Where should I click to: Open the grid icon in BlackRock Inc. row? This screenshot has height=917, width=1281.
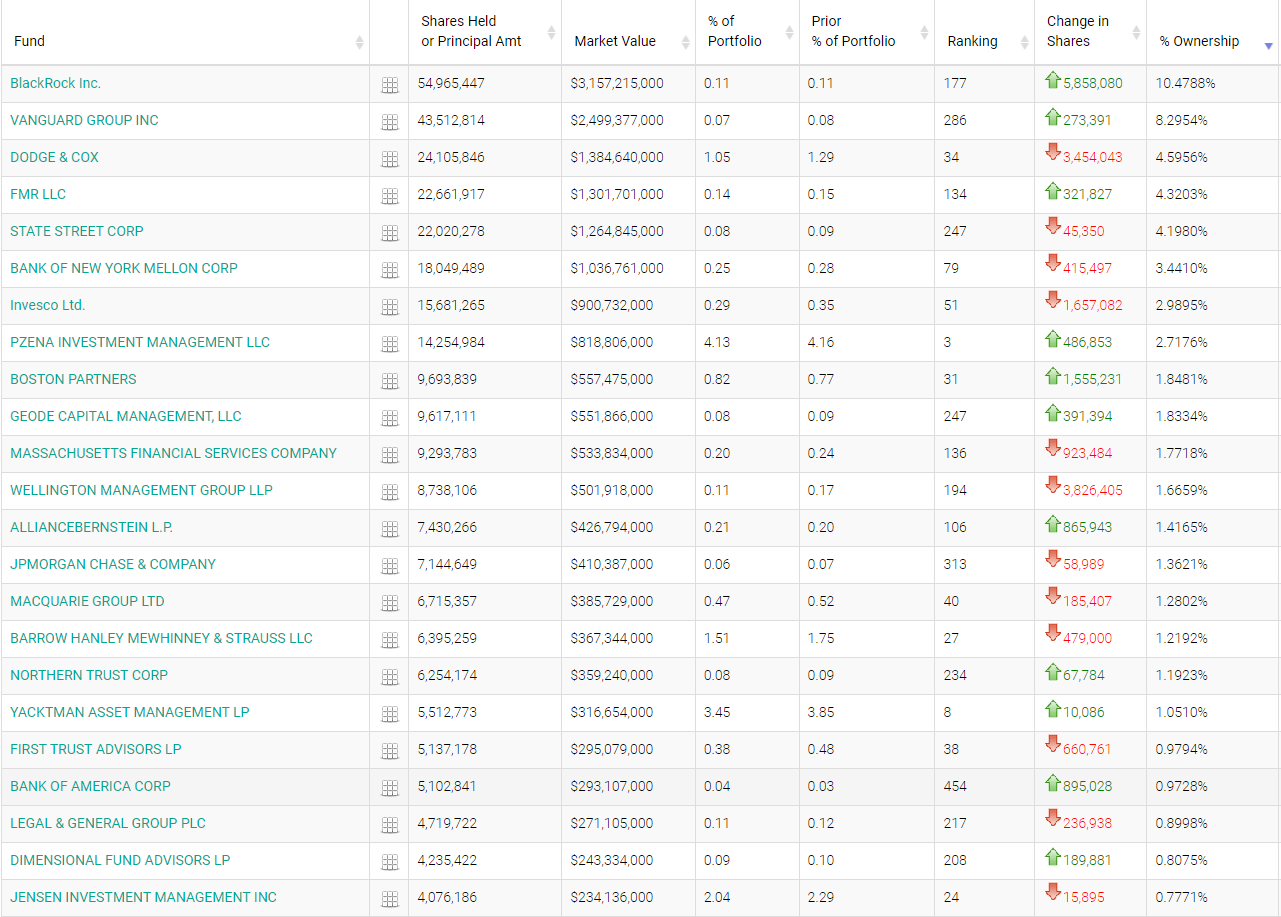[390, 85]
